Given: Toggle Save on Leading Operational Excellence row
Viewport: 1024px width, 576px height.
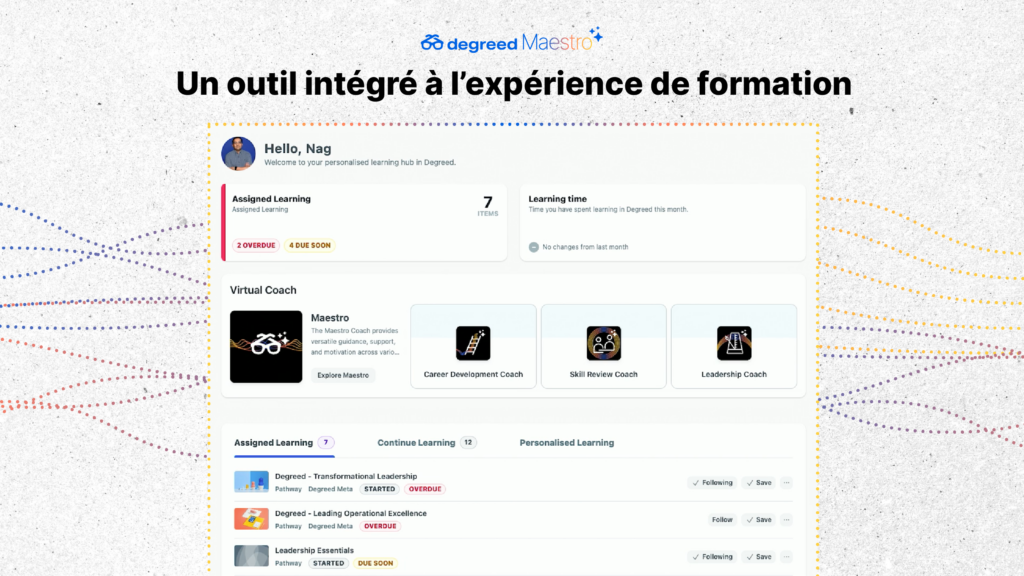Looking at the screenshot, I should pyautogui.click(x=759, y=520).
